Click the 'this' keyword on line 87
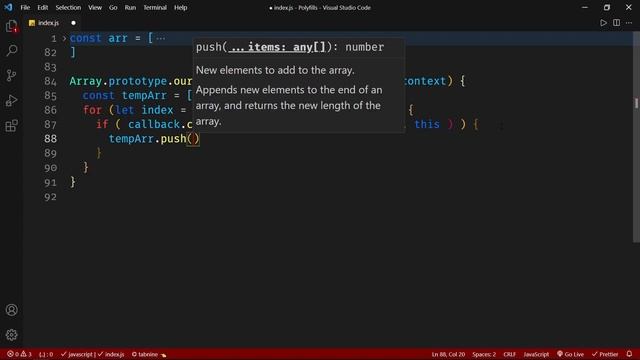 click(x=427, y=124)
